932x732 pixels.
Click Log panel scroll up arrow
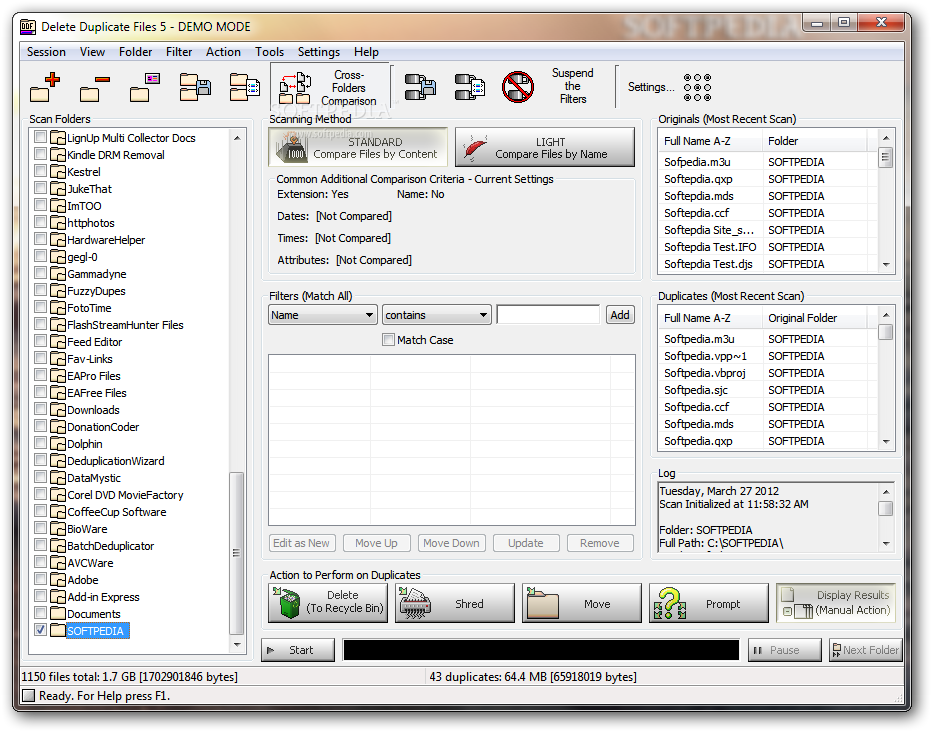coord(886,492)
